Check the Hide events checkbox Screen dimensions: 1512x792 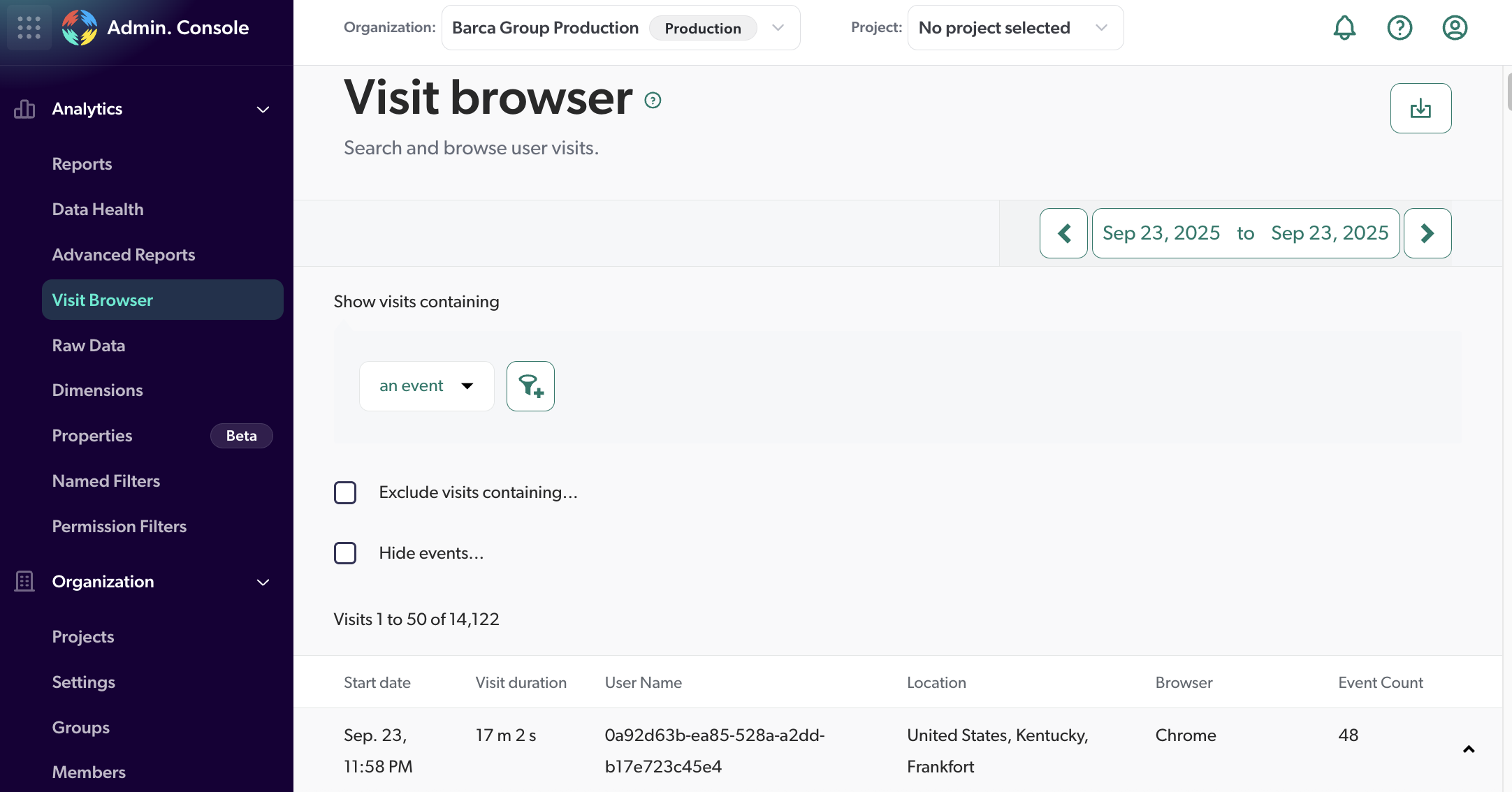[345, 553]
